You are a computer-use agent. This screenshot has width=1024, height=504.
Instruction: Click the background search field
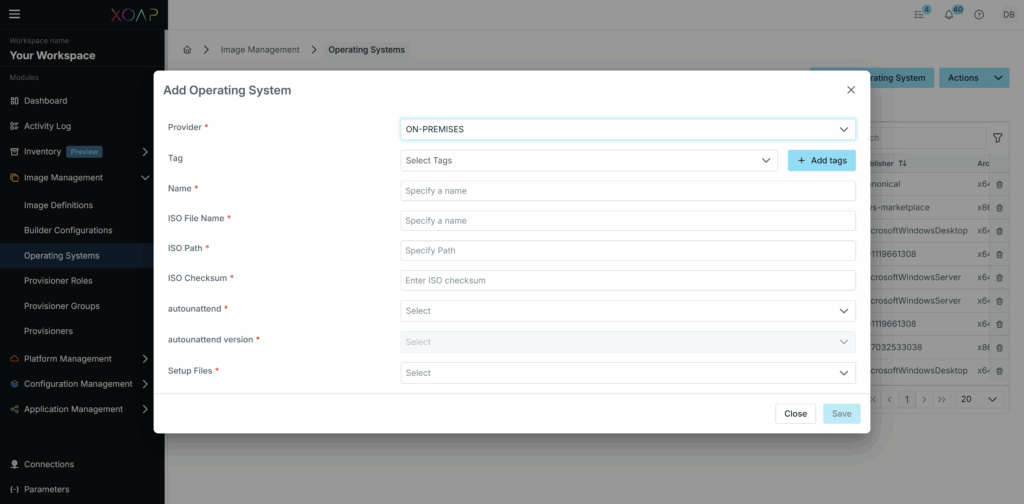(x=927, y=138)
